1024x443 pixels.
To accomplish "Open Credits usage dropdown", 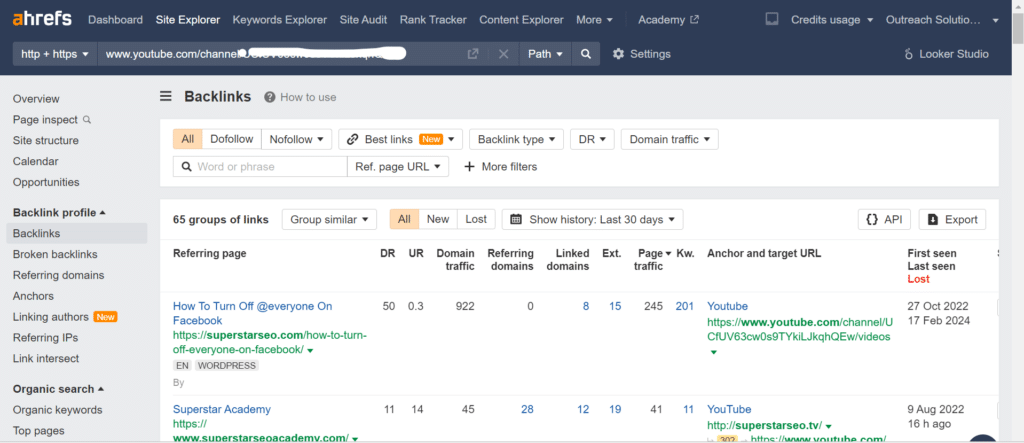I will [832, 20].
